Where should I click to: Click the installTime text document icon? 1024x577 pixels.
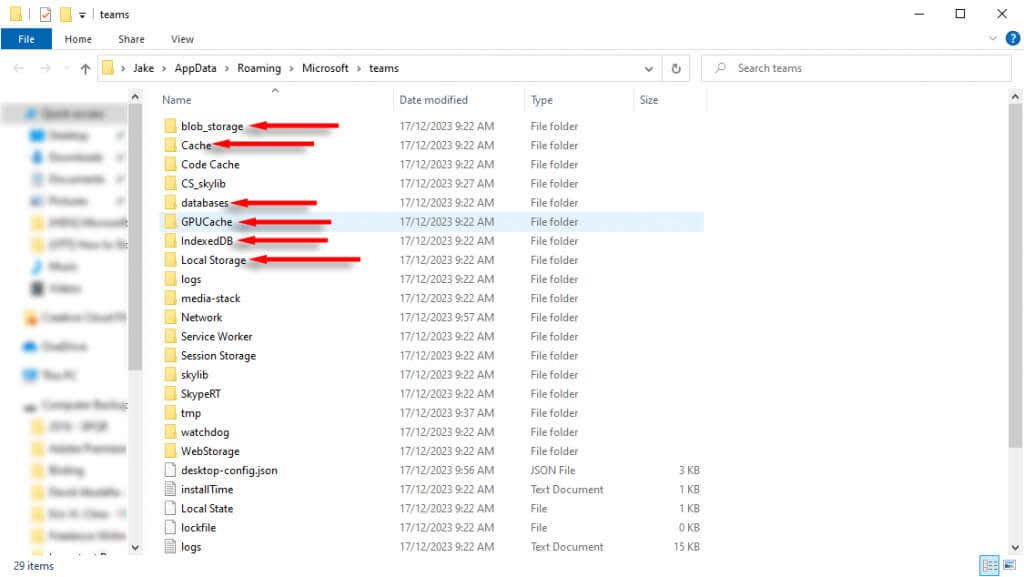click(x=170, y=489)
